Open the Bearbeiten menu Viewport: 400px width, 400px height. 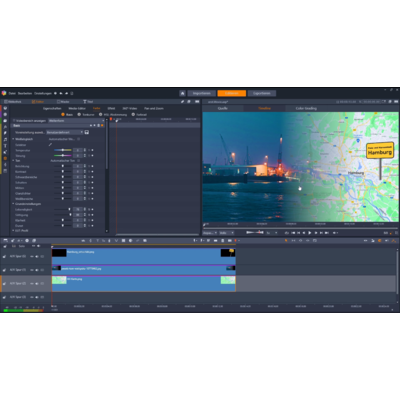25,93
